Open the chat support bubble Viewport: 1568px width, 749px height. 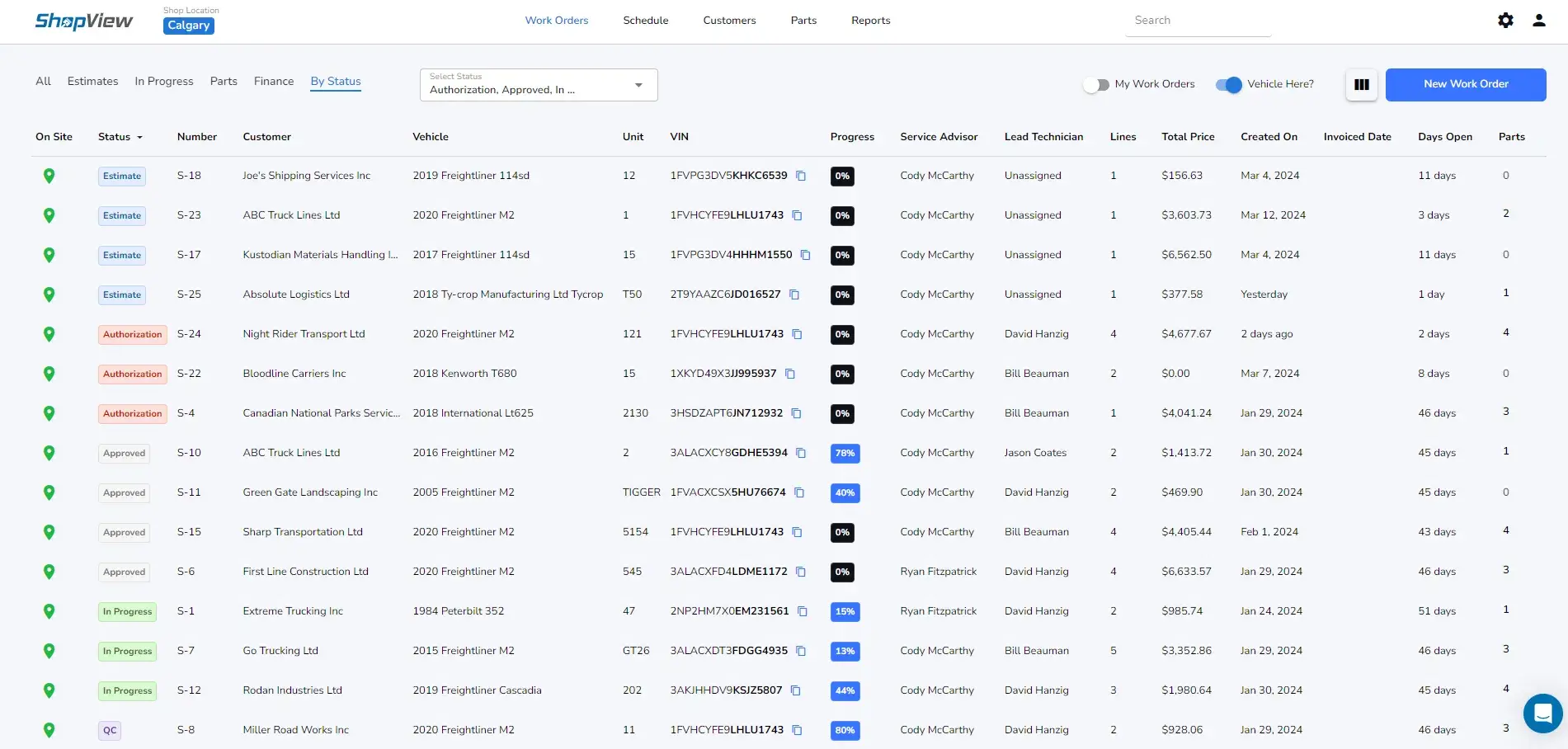[x=1542, y=713]
